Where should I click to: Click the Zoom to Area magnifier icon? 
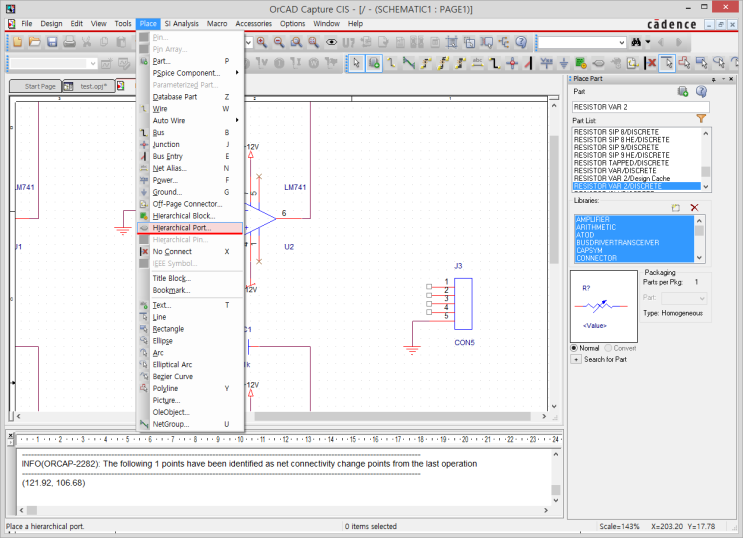(296, 43)
